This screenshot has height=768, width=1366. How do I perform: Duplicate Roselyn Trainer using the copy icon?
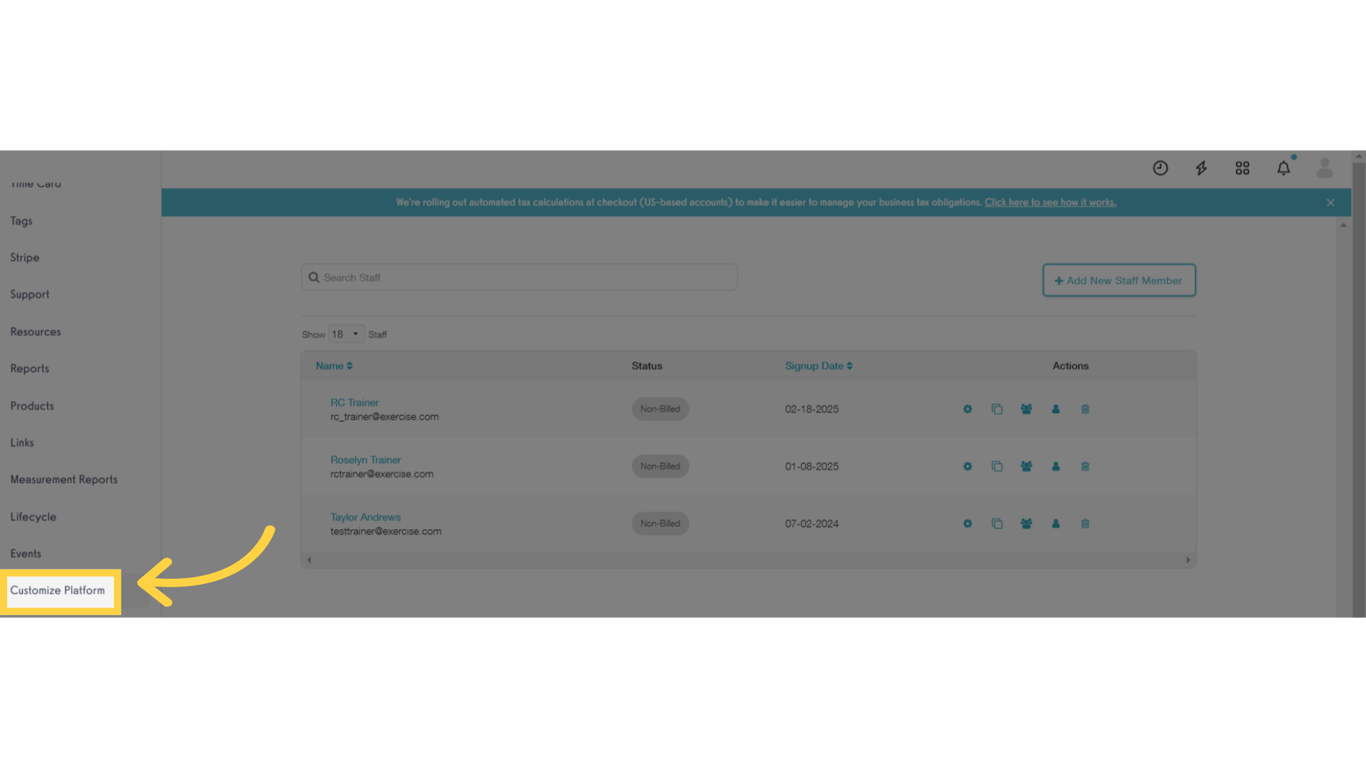point(997,466)
